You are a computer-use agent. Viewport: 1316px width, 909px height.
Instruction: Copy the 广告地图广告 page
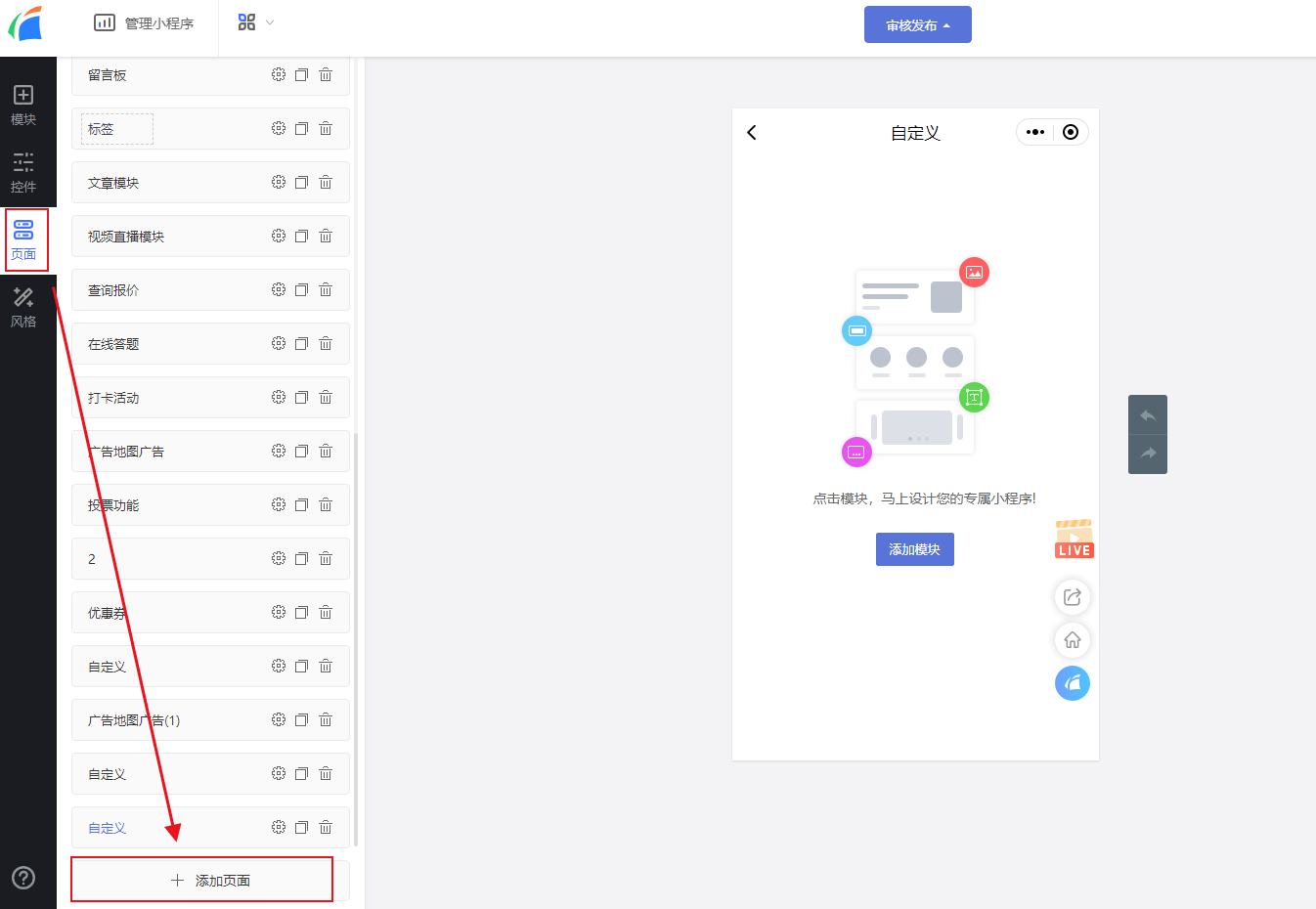coord(302,451)
